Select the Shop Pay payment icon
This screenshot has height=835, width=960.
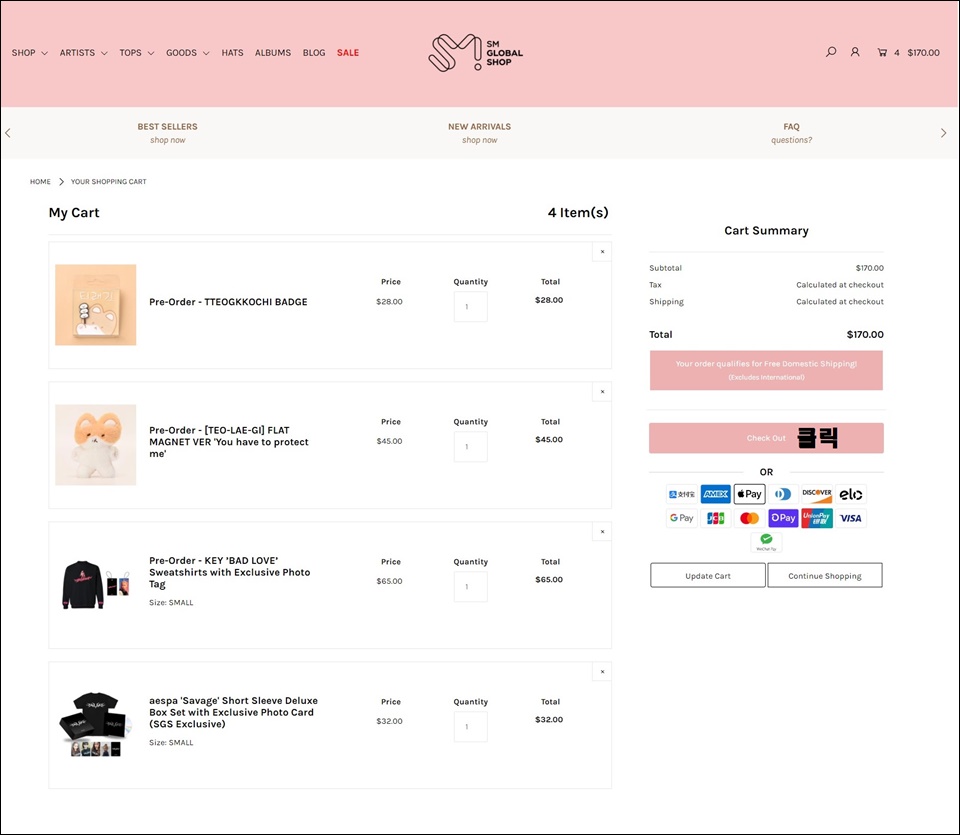pos(783,518)
